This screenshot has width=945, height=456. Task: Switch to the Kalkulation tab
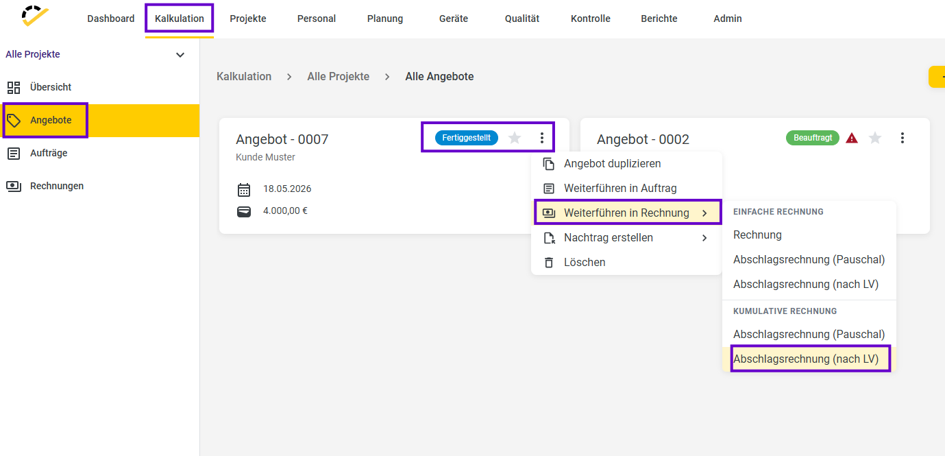tap(179, 19)
